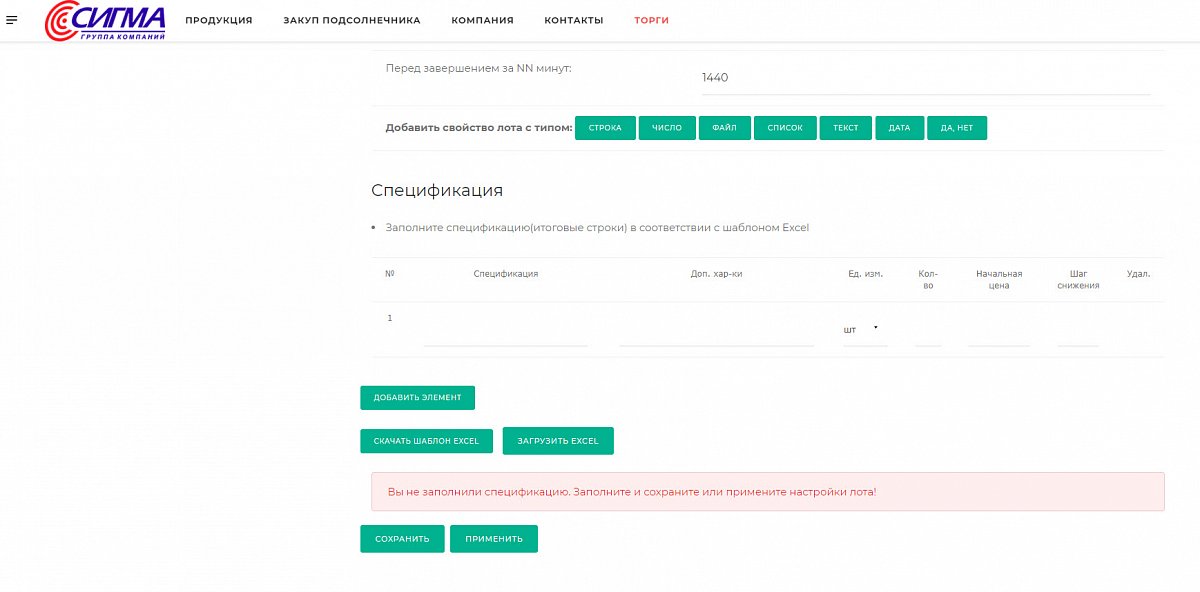
Task: Click the Сохранить button
Action: pyautogui.click(x=402, y=539)
